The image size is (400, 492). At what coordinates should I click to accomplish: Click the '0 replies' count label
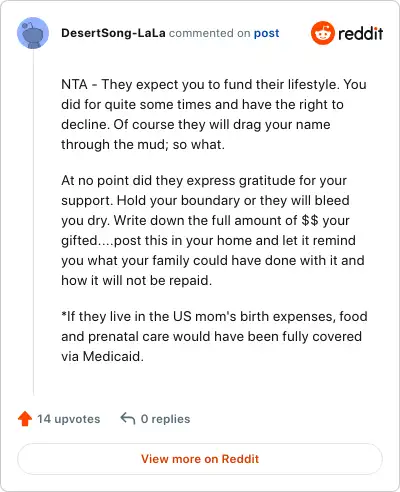(x=165, y=419)
